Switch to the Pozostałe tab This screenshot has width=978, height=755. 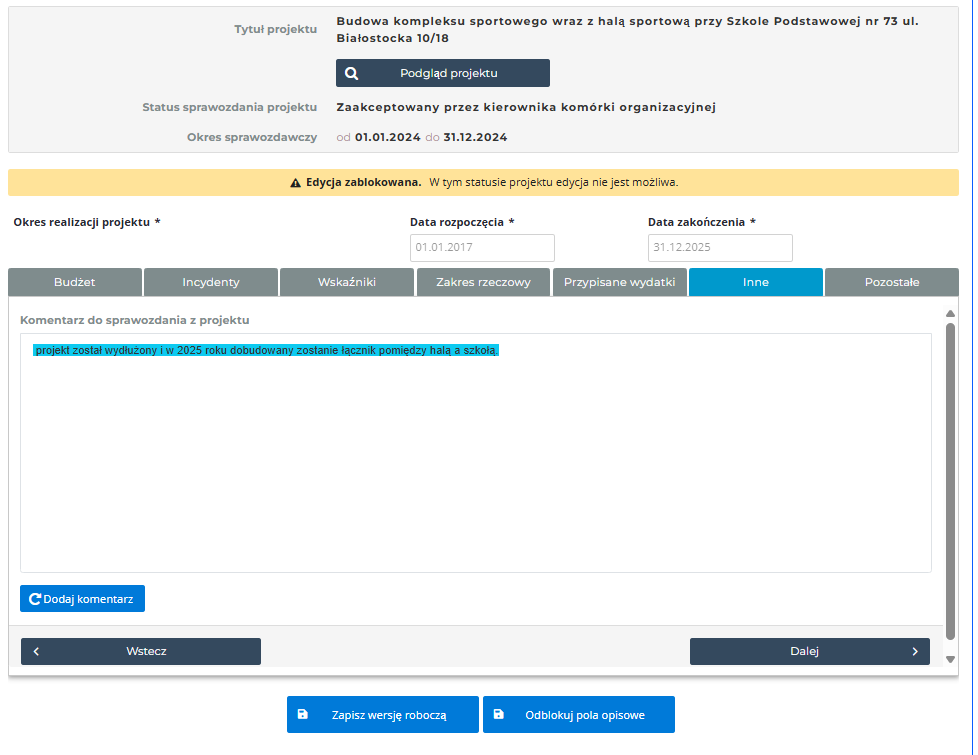pos(892,282)
